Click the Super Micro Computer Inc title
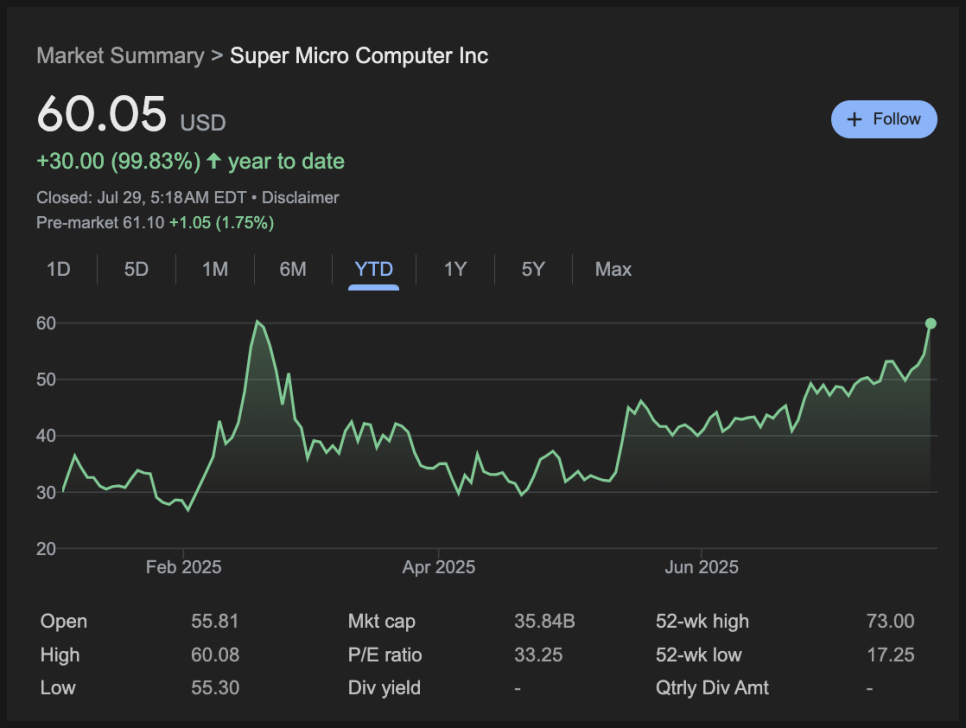This screenshot has width=966, height=728. tap(359, 56)
